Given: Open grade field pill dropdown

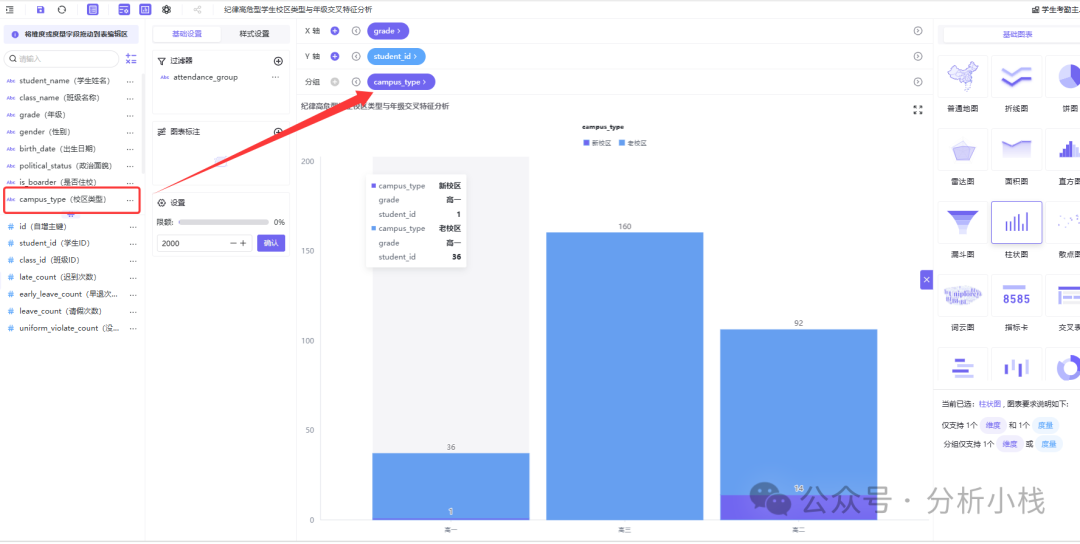Looking at the screenshot, I should 388,31.
